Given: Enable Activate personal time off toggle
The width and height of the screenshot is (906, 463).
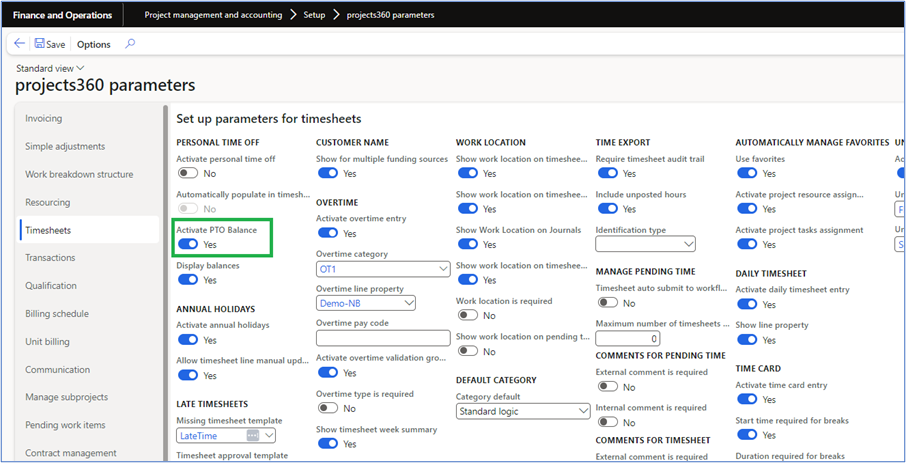Looking at the screenshot, I should click(187, 174).
